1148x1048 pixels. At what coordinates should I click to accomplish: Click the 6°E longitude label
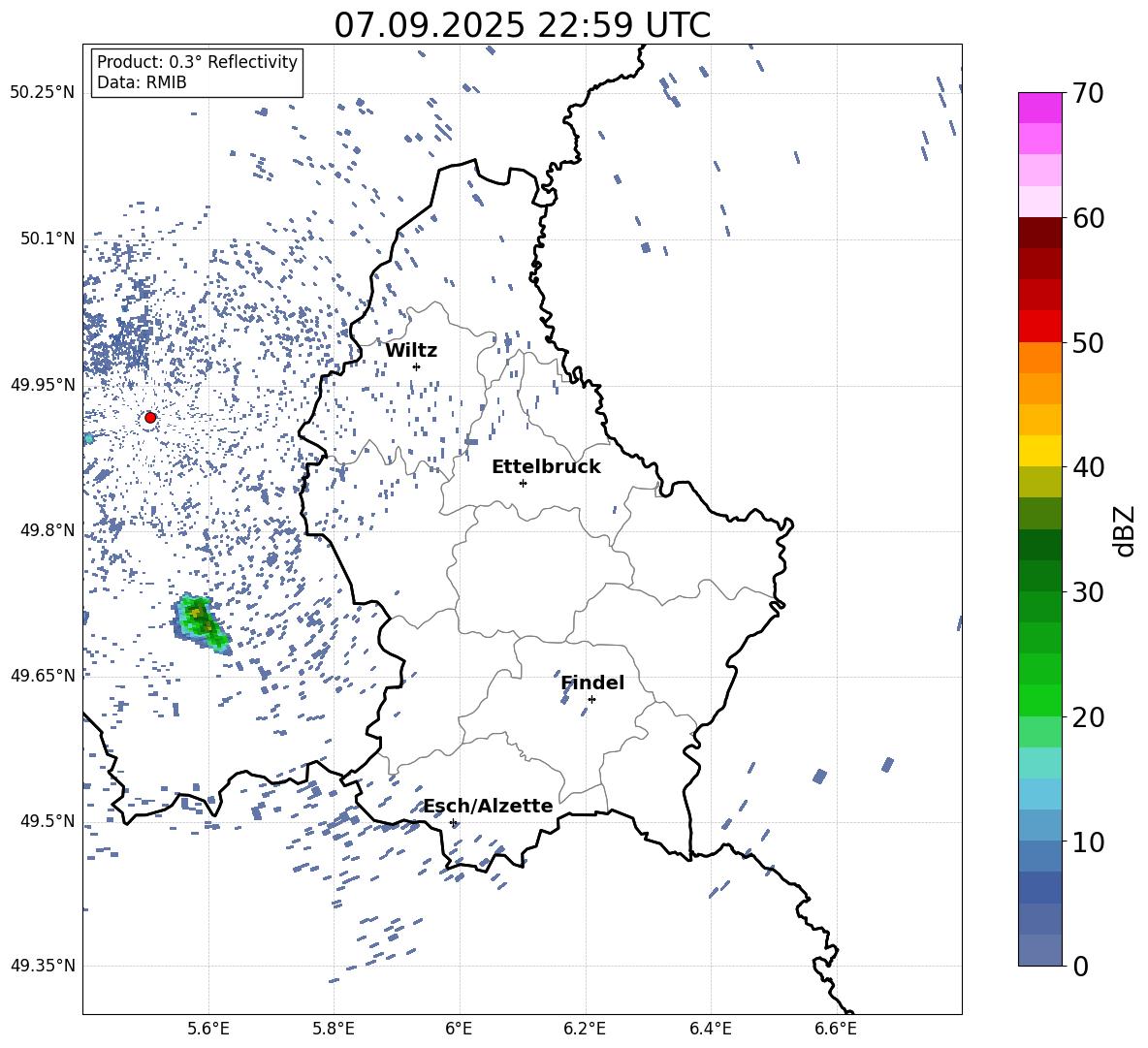tap(459, 1029)
